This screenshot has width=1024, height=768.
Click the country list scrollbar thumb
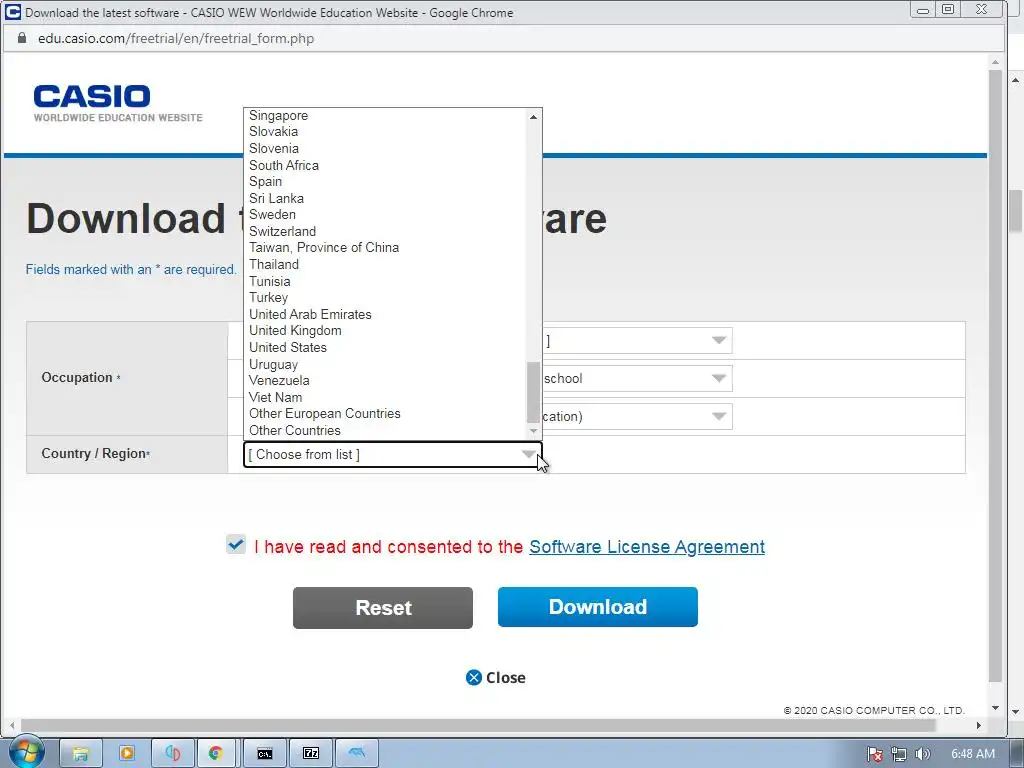pyautogui.click(x=533, y=392)
